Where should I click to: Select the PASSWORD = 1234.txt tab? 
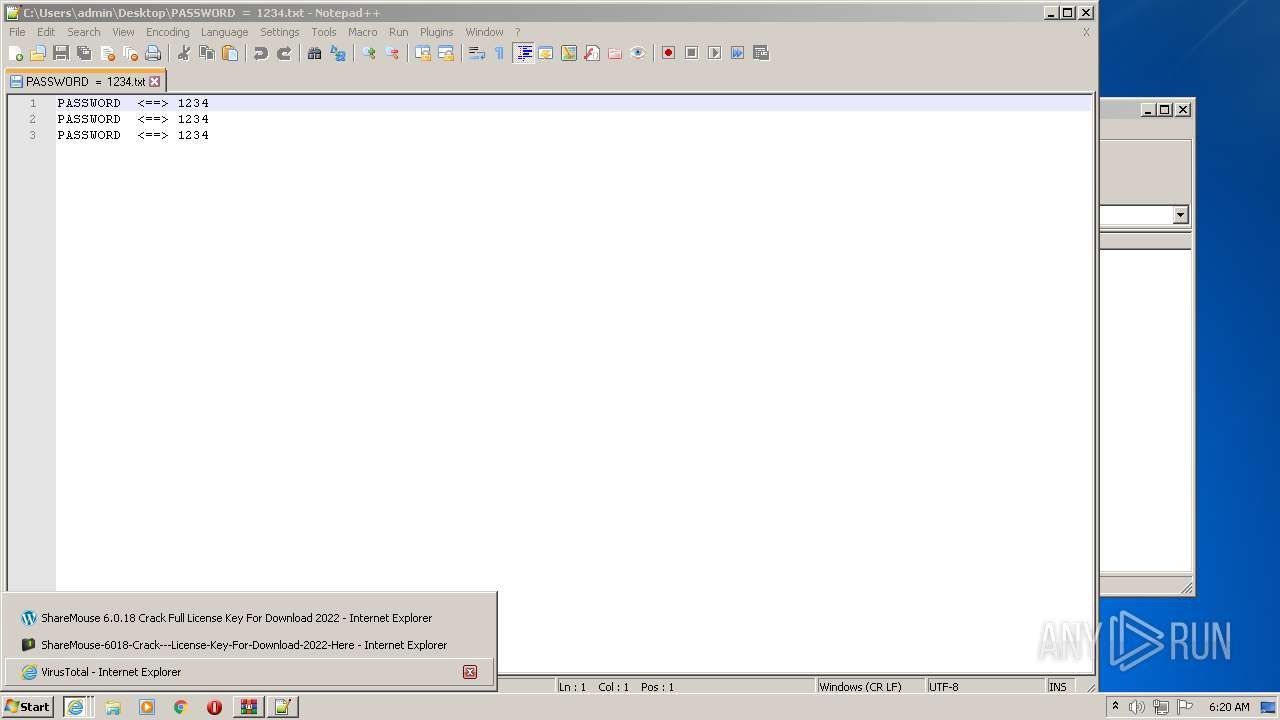(85, 82)
